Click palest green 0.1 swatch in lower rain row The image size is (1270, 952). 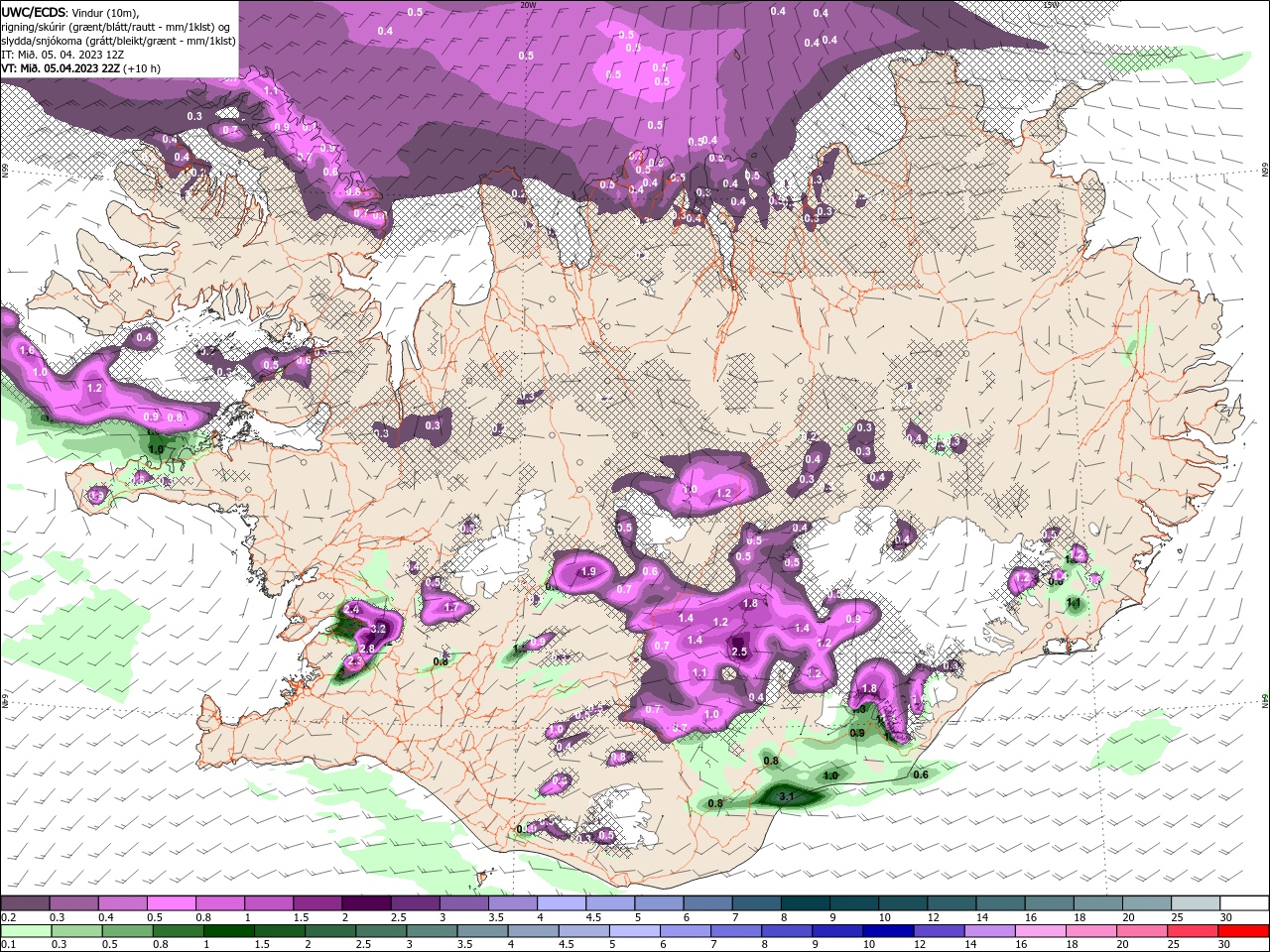(x=27, y=931)
